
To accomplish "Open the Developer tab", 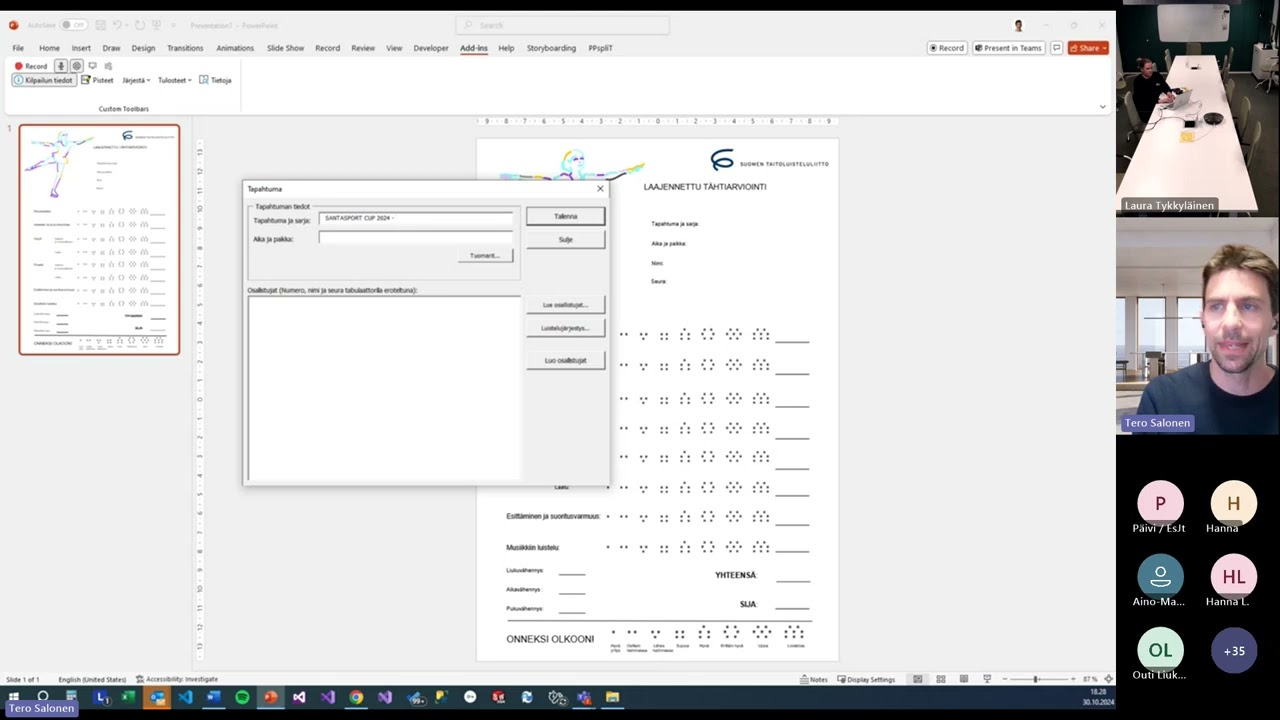I will click(x=431, y=48).
